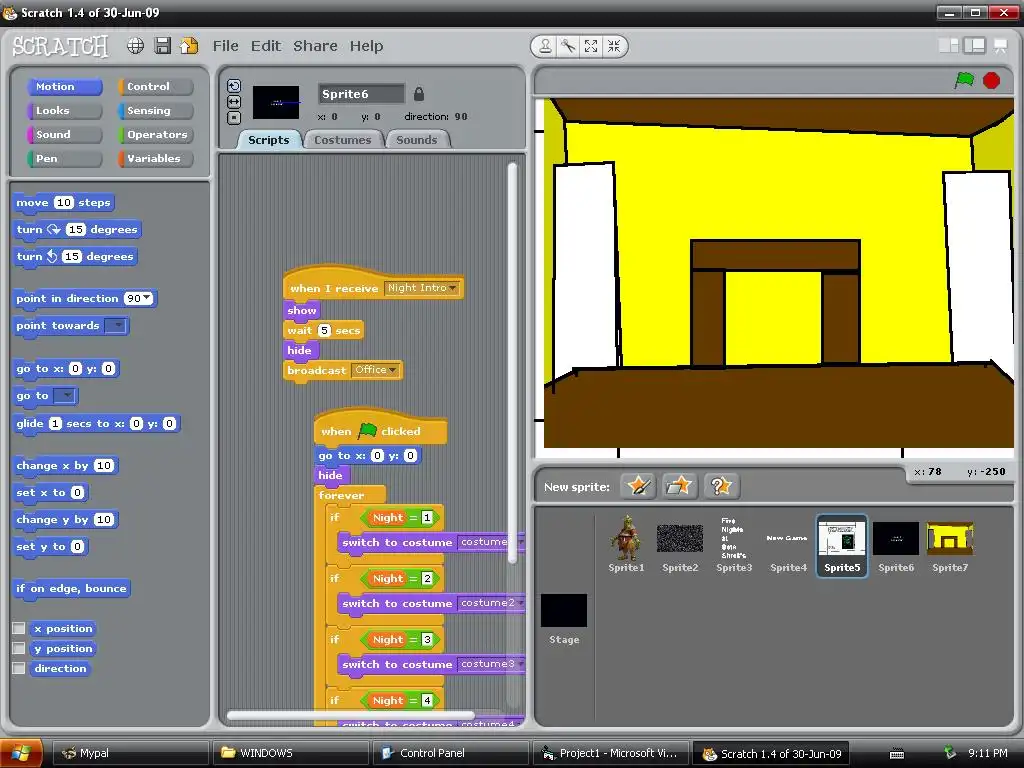This screenshot has height=768, width=1024.
Task: Select the delete scissors tool
Action: (568, 46)
